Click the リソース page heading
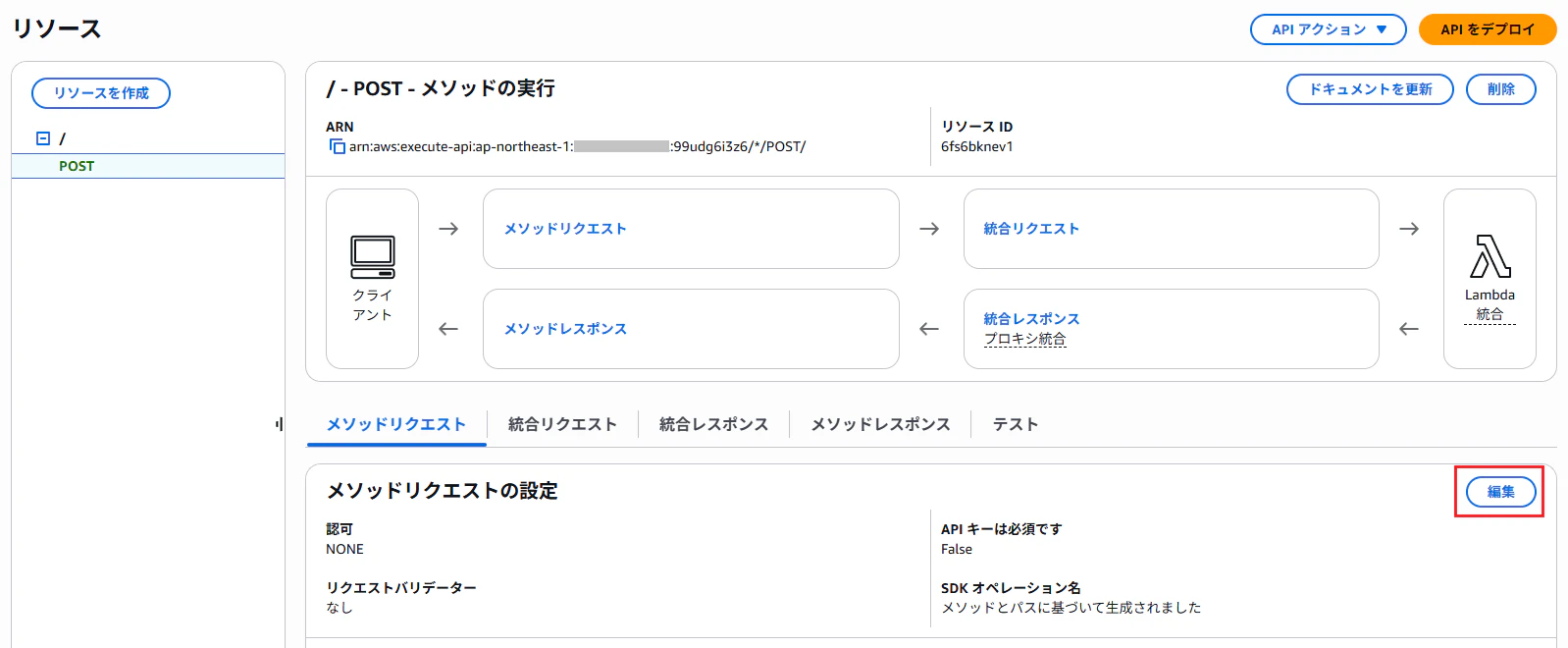This screenshot has height=648, width=1568. click(x=57, y=29)
